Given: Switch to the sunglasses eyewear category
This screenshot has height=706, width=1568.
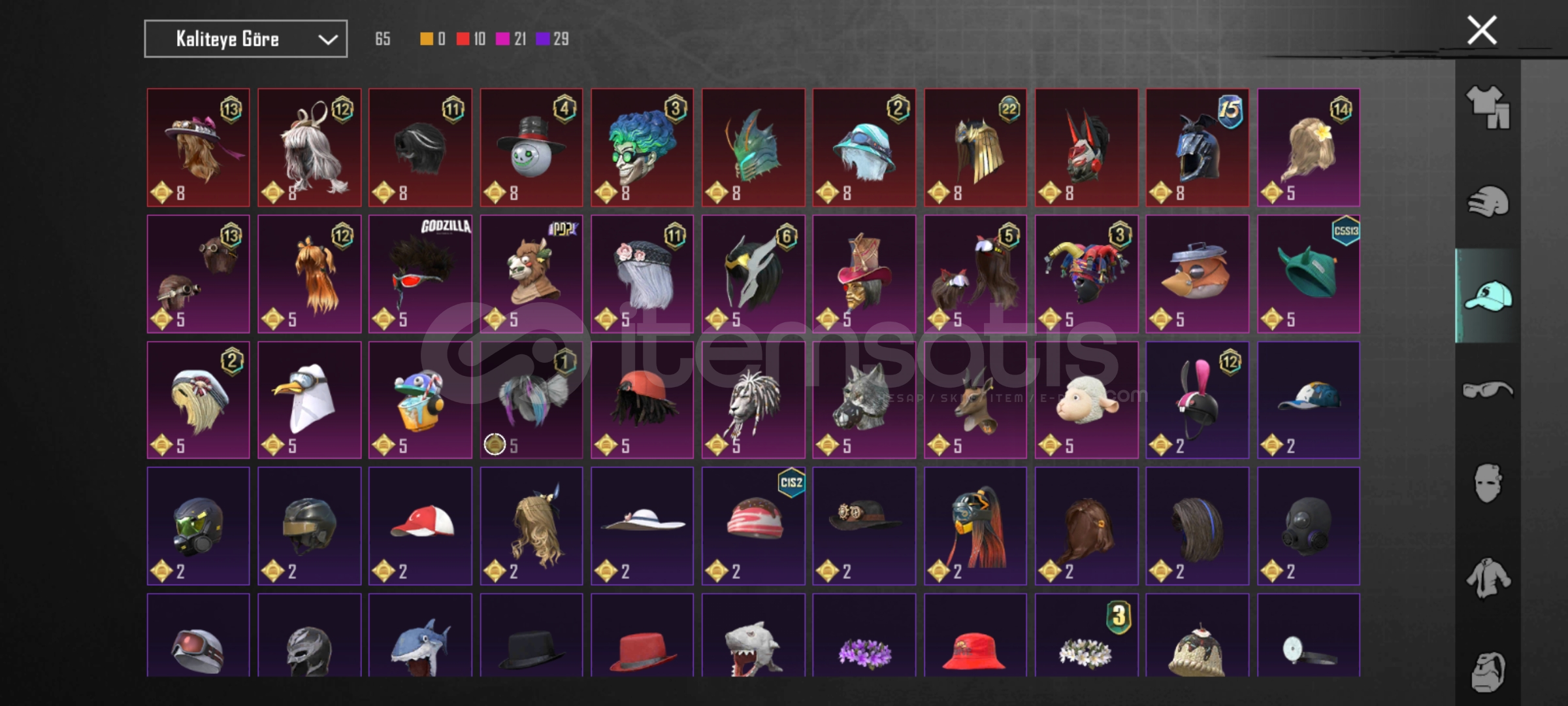Looking at the screenshot, I should tap(1488, 390).
